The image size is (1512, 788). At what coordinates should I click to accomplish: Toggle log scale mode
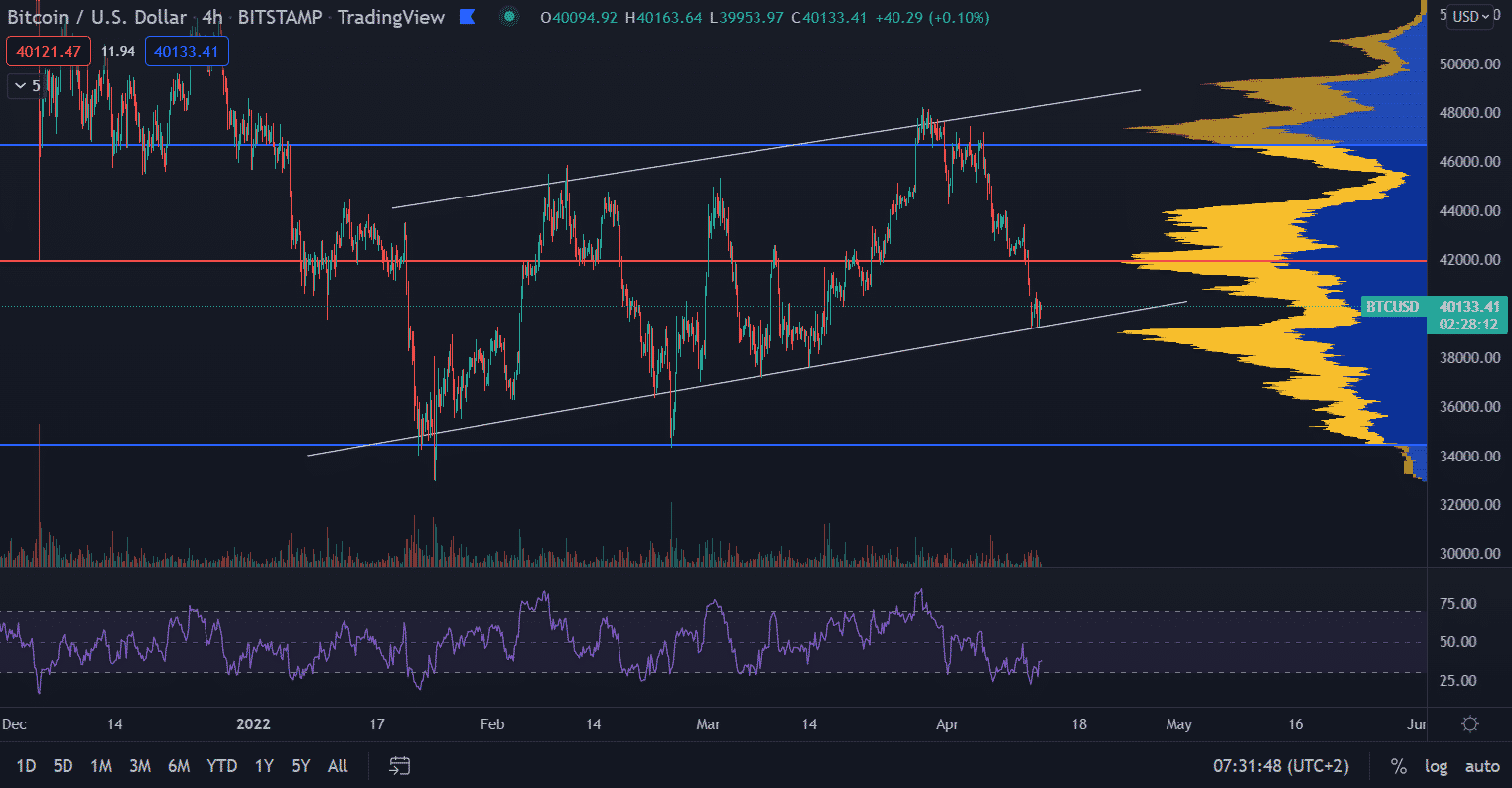[1436, 766]
